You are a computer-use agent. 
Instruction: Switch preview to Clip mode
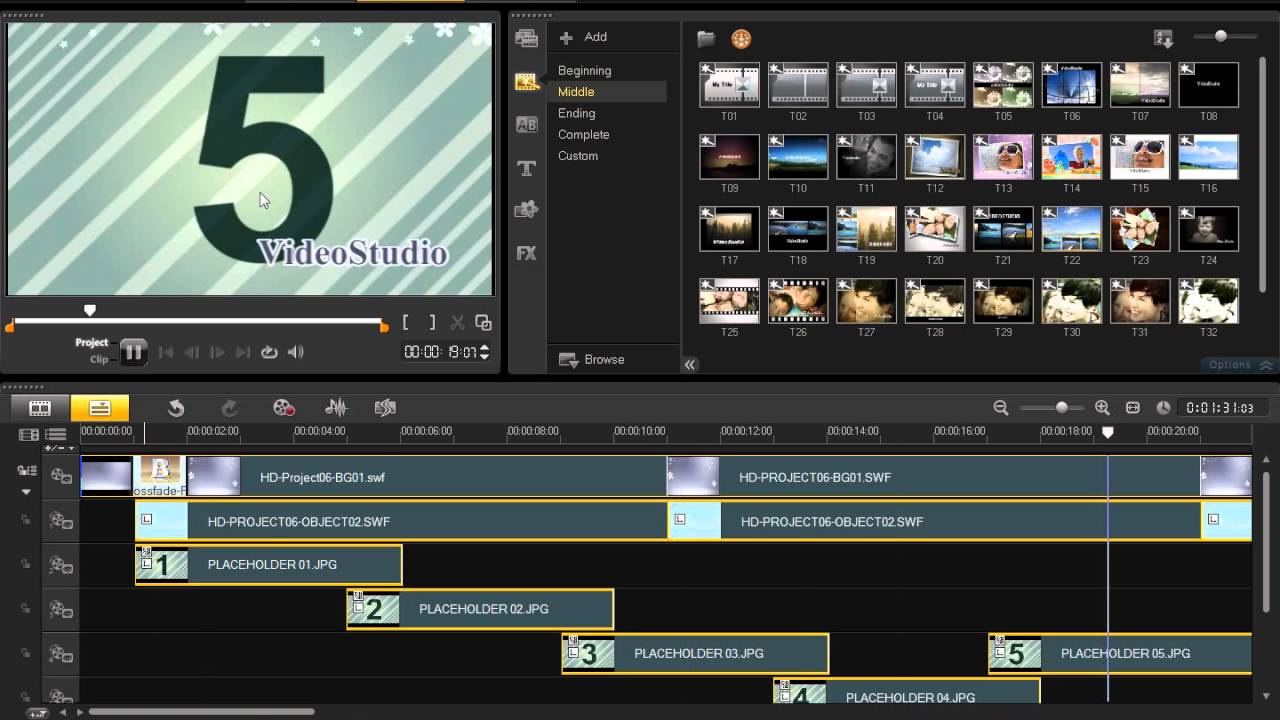pyautogui.click(x=99, y=359)
